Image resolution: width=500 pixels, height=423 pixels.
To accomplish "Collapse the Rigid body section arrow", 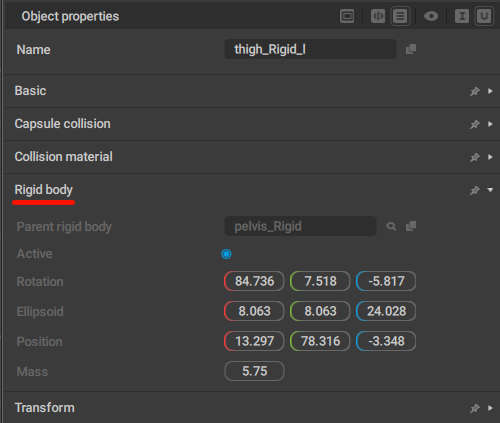I will tap(490, 190).
